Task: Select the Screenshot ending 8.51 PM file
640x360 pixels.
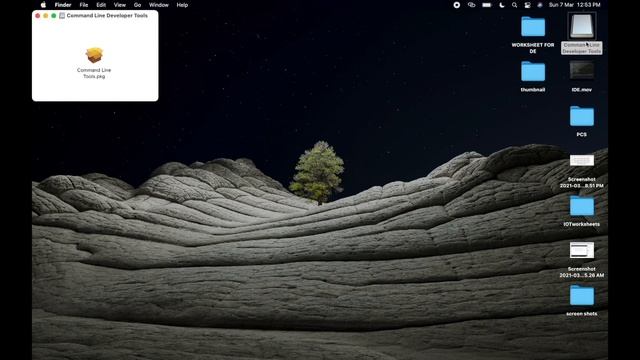Action: (582, 160)
